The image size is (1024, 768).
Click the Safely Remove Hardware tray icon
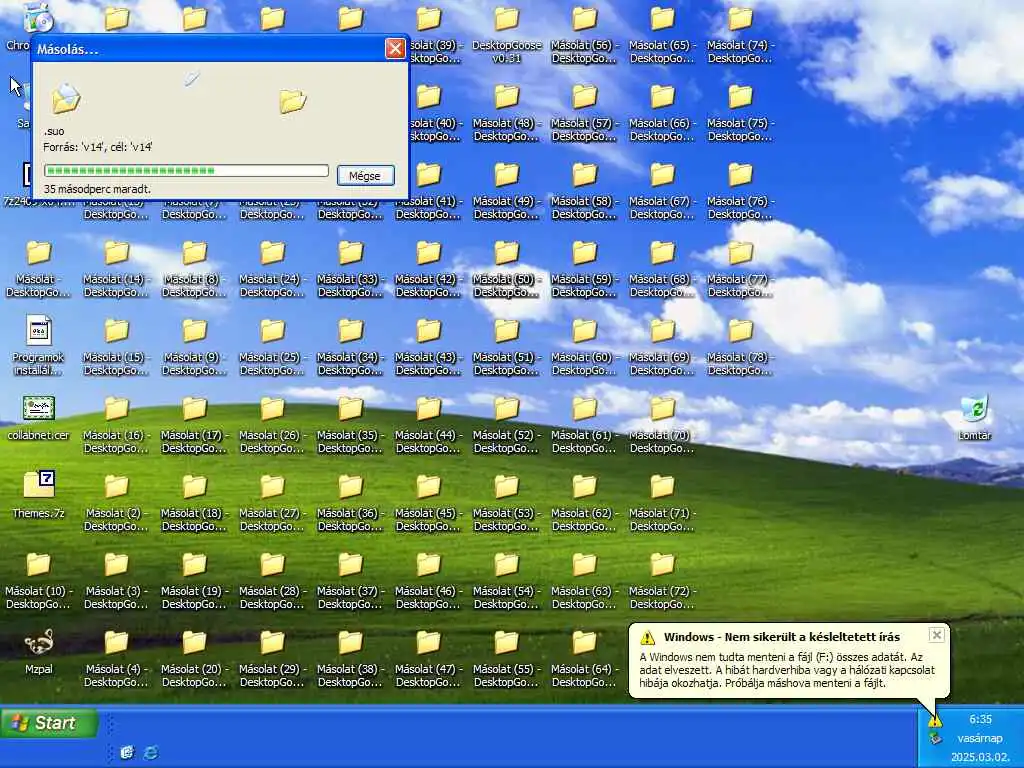tap(935, 739)
